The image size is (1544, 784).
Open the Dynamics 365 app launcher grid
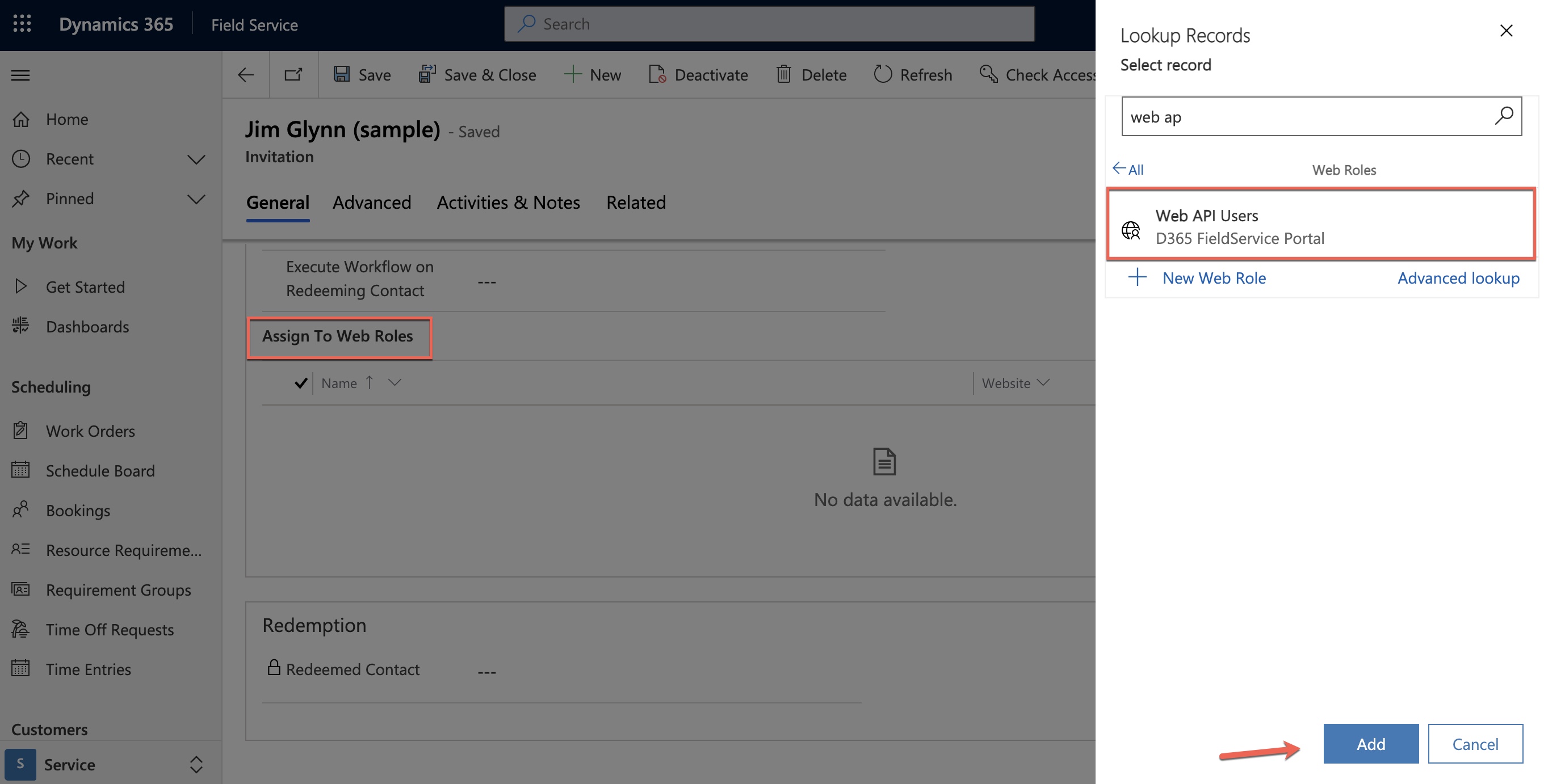click(x=22, y=24)
